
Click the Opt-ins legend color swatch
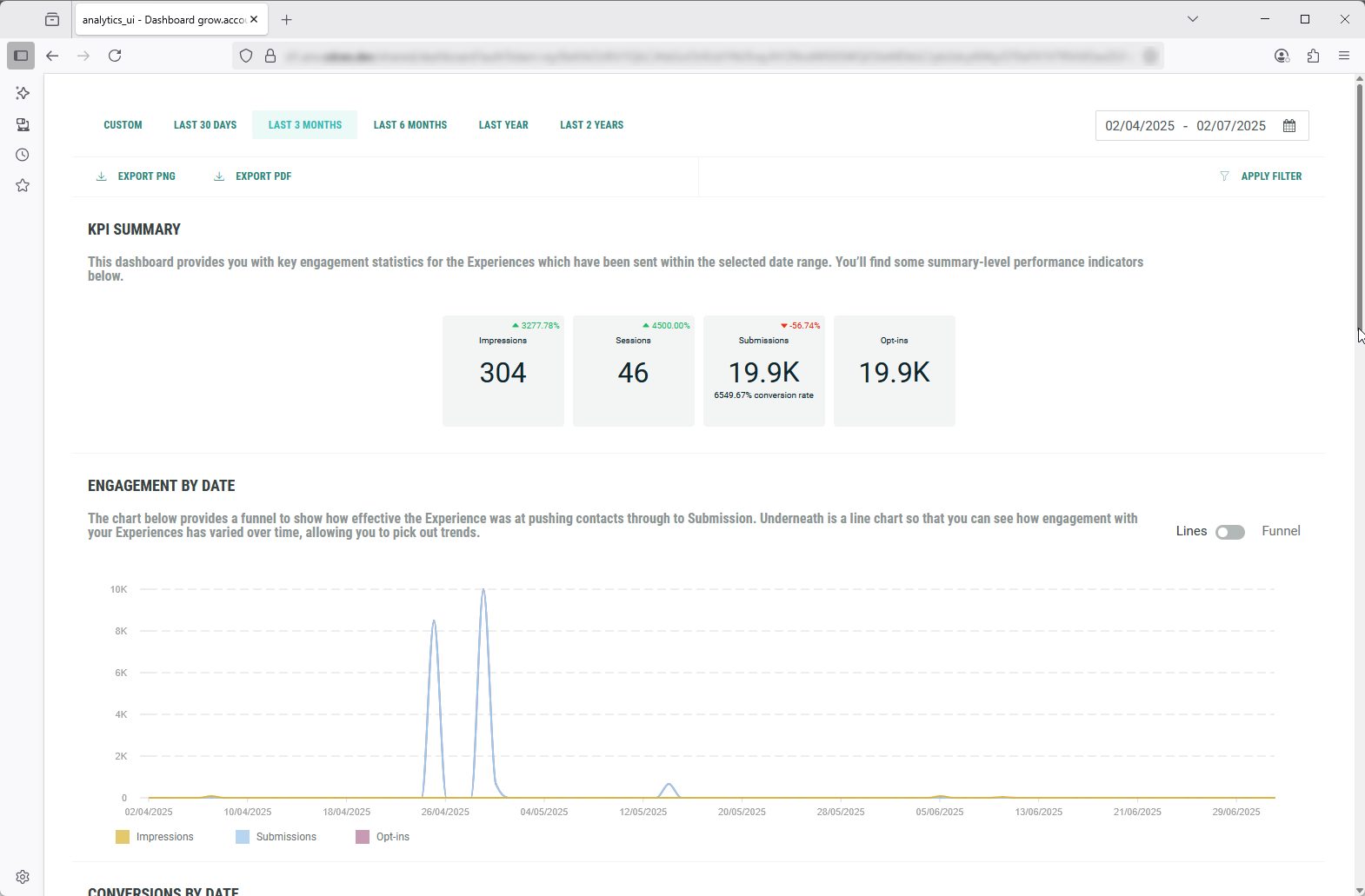point(363,837)
